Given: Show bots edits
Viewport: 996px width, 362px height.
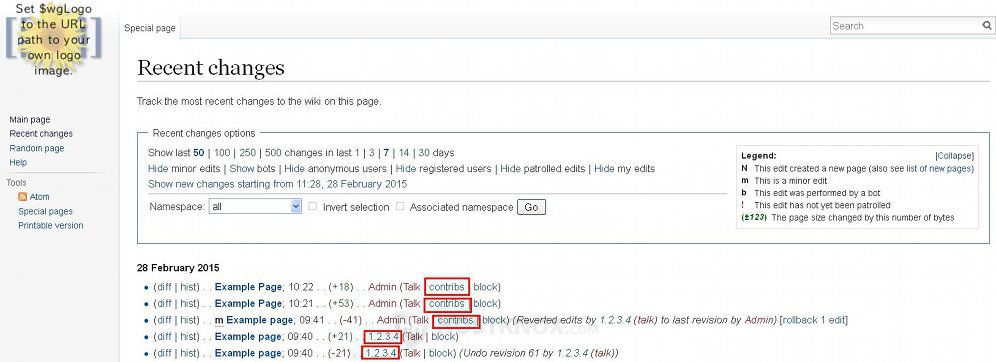Looking at the screenshot, I should pyautogui.click(x=241, y=169).
